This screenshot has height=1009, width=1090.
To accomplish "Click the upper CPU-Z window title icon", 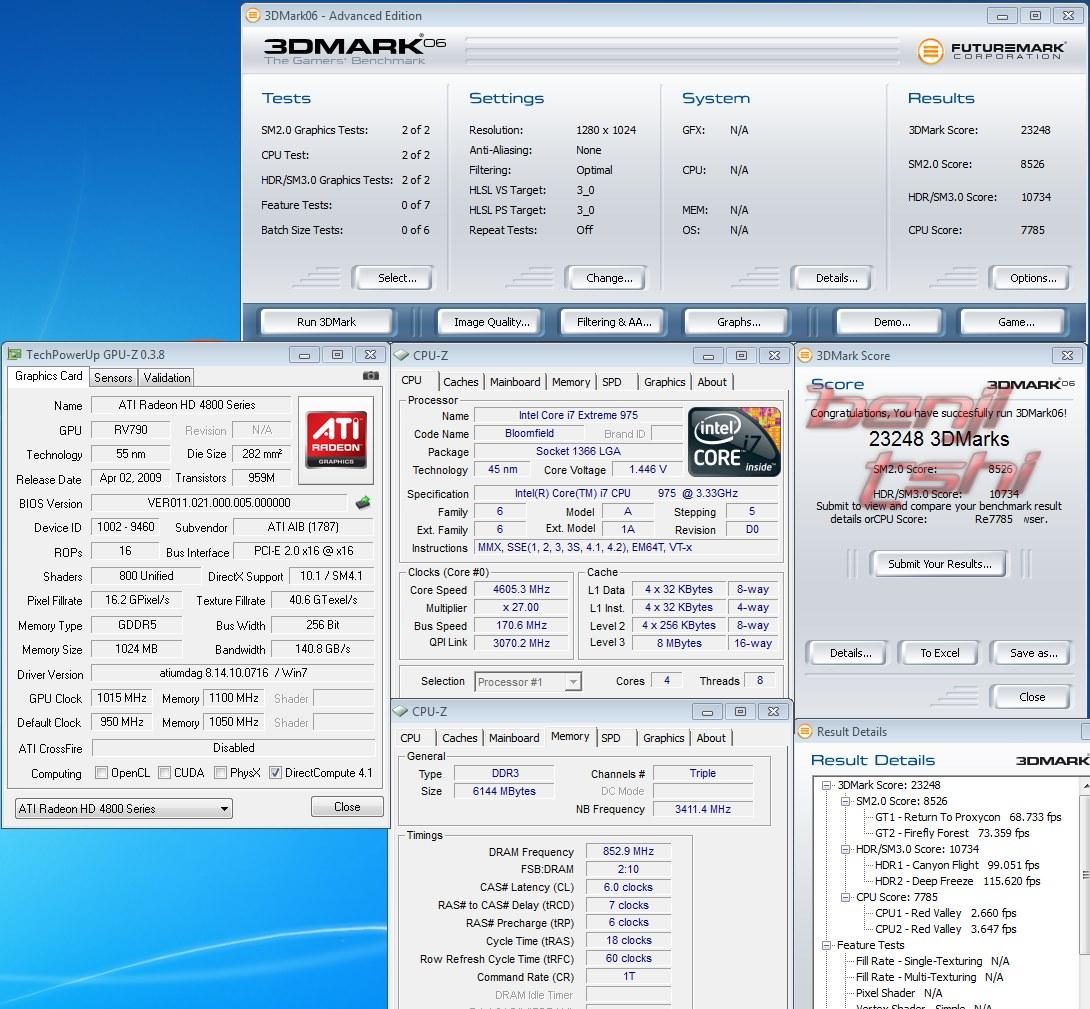I will [401, 355].
